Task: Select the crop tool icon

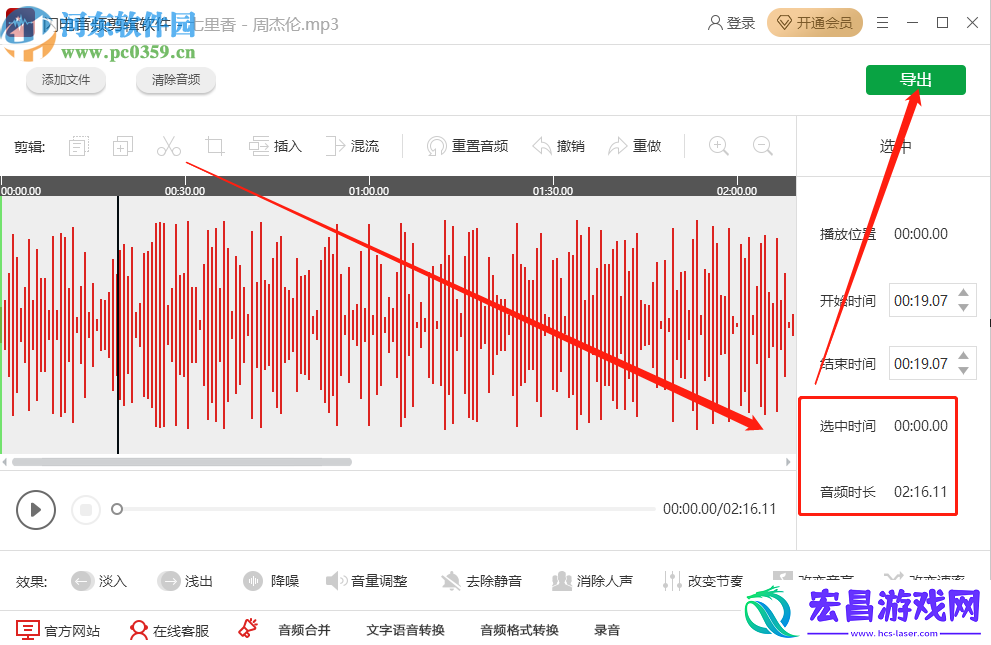Action: click(215, 147)
